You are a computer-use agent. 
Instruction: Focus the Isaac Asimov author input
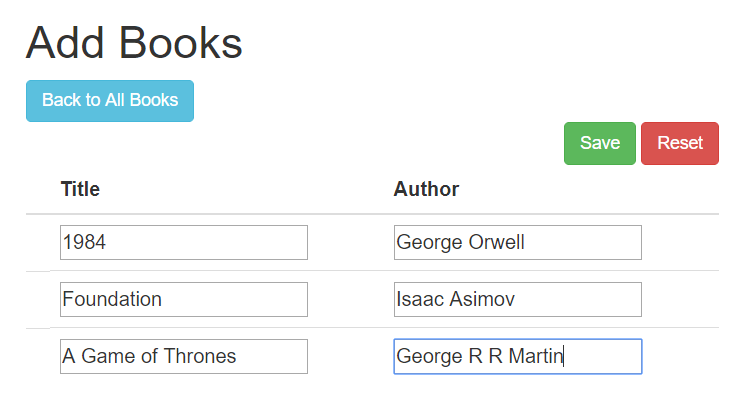pos(518,299)
